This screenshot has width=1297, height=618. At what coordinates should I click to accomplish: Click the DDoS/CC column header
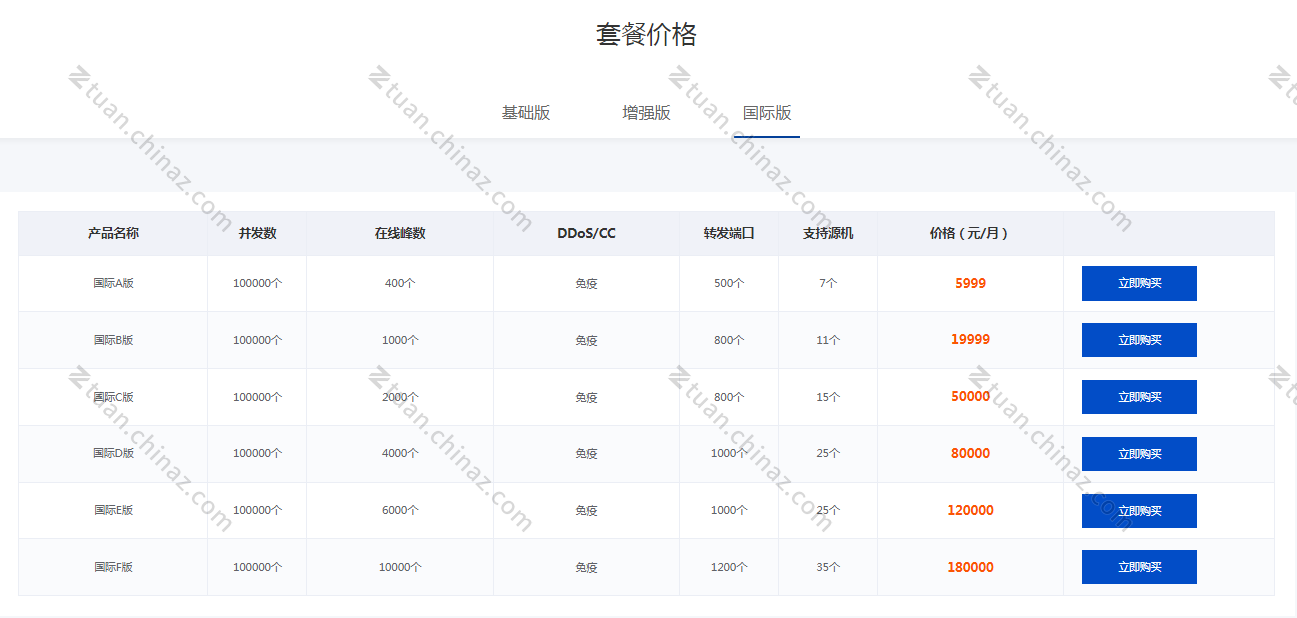586,233
